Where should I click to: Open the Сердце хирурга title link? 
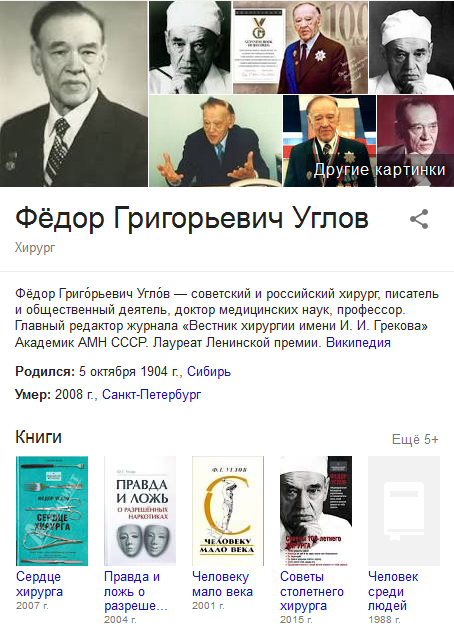[39, 584]
